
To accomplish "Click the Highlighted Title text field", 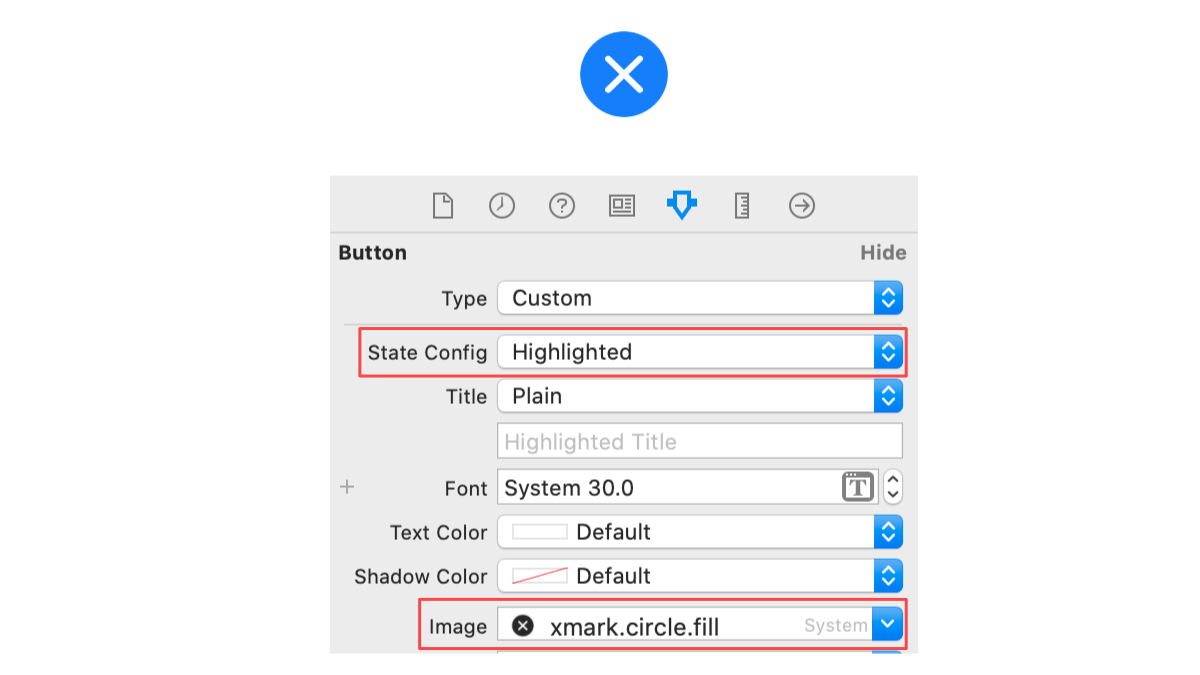I will click(699, 442).
